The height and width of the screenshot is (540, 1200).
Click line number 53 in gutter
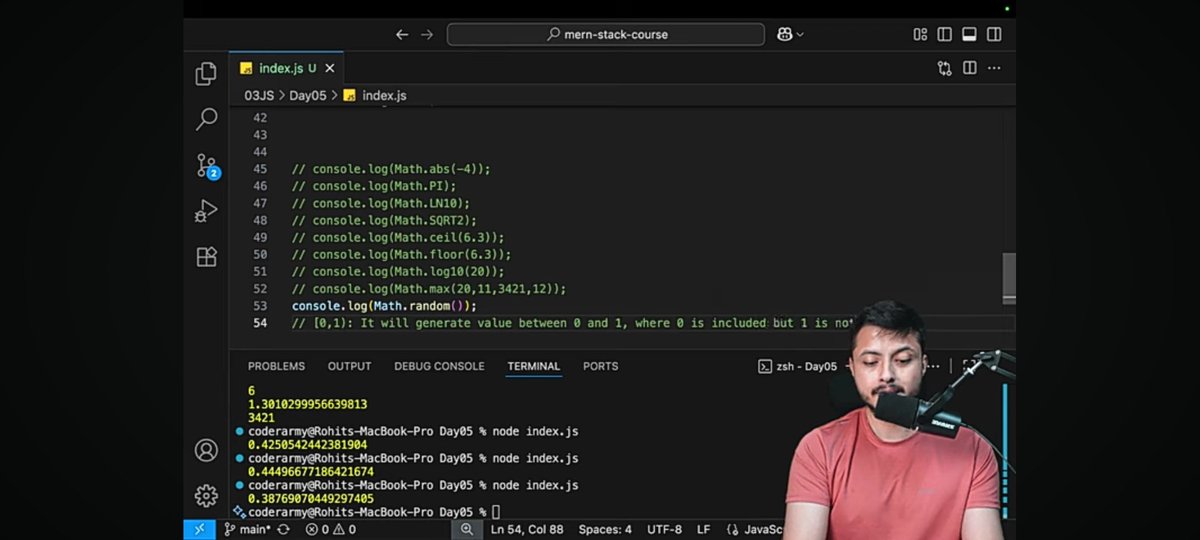[x=260, y=305]
